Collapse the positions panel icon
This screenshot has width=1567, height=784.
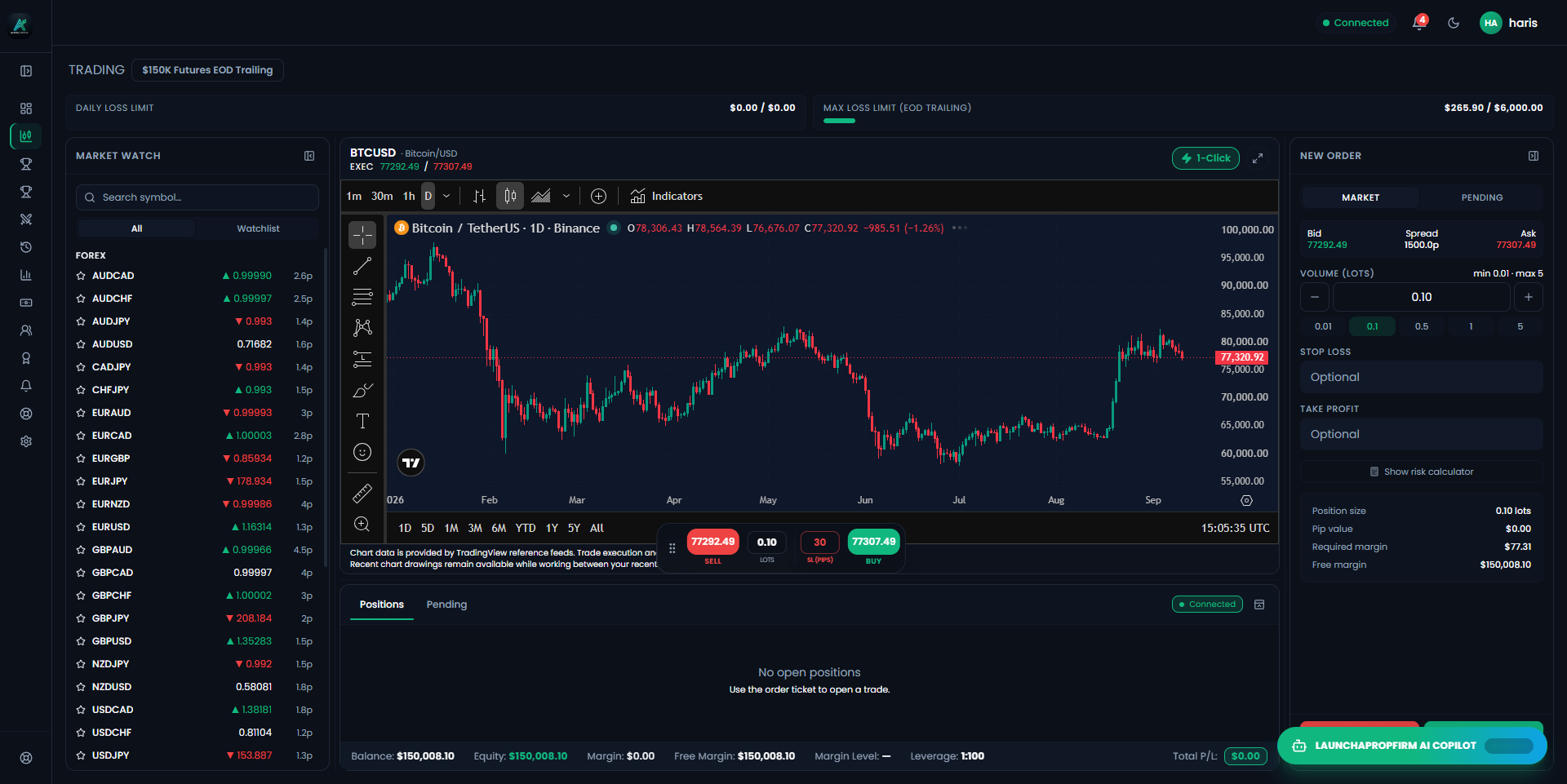tap(1259, 605)
